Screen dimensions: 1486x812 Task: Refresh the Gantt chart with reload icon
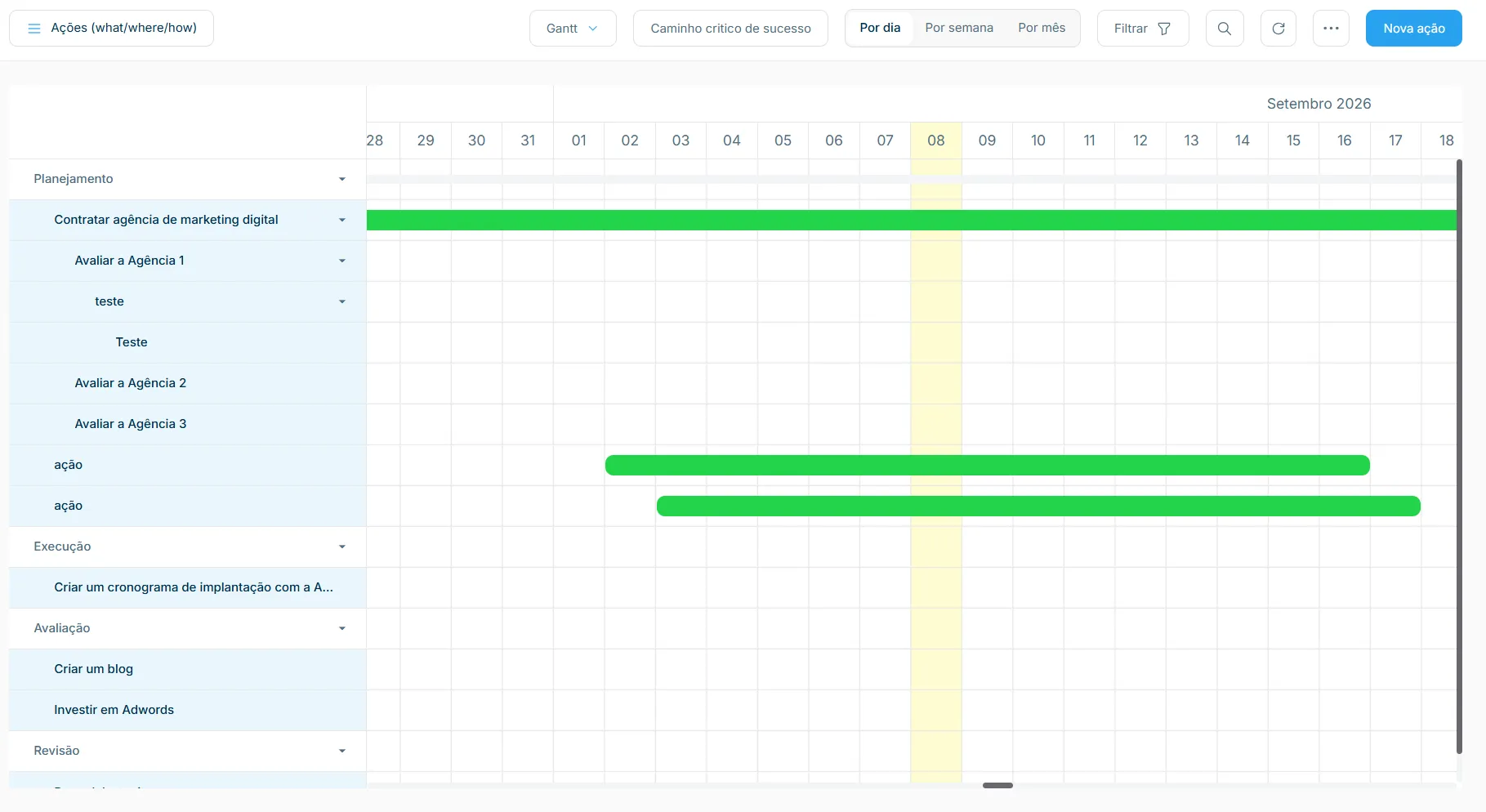(x=1278, y=29)
